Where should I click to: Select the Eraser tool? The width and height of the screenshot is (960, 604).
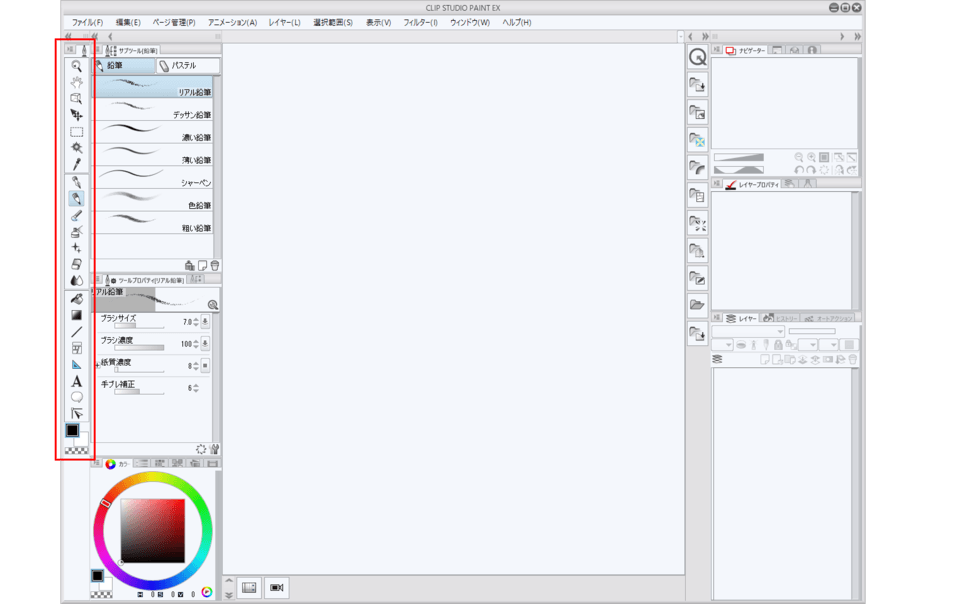(78, 263)
